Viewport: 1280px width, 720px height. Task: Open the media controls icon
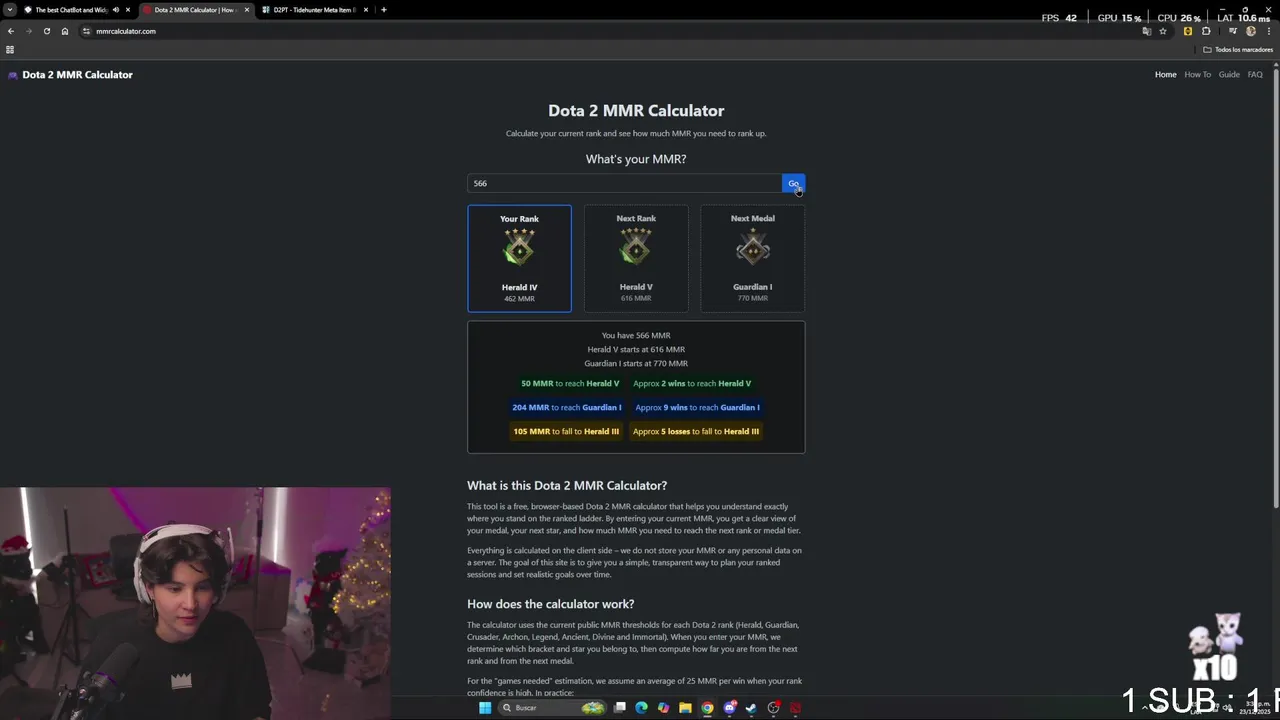tap(1232, 31)
